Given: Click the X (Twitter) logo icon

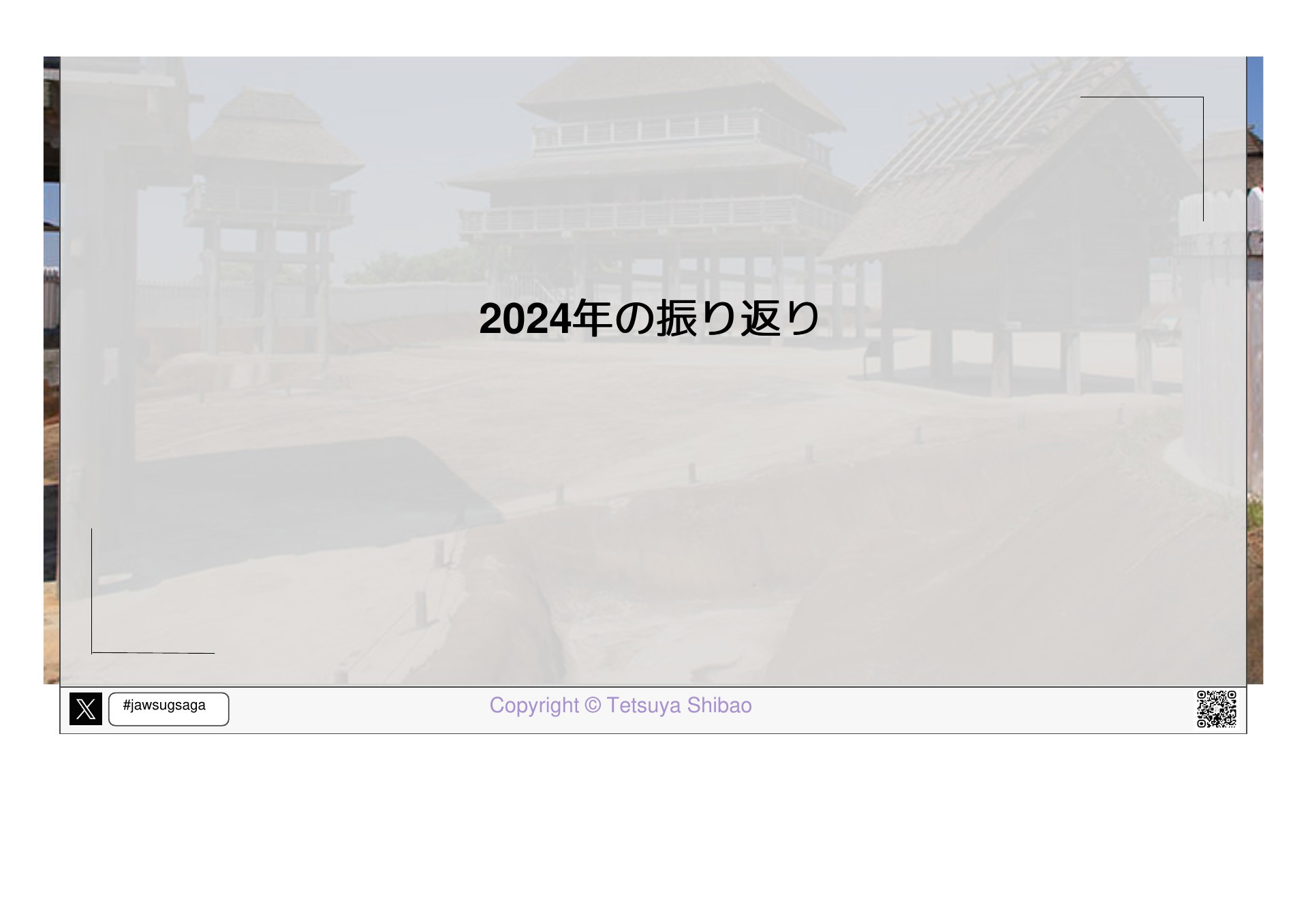Looking at the screenshot, I should click(86, 709).
